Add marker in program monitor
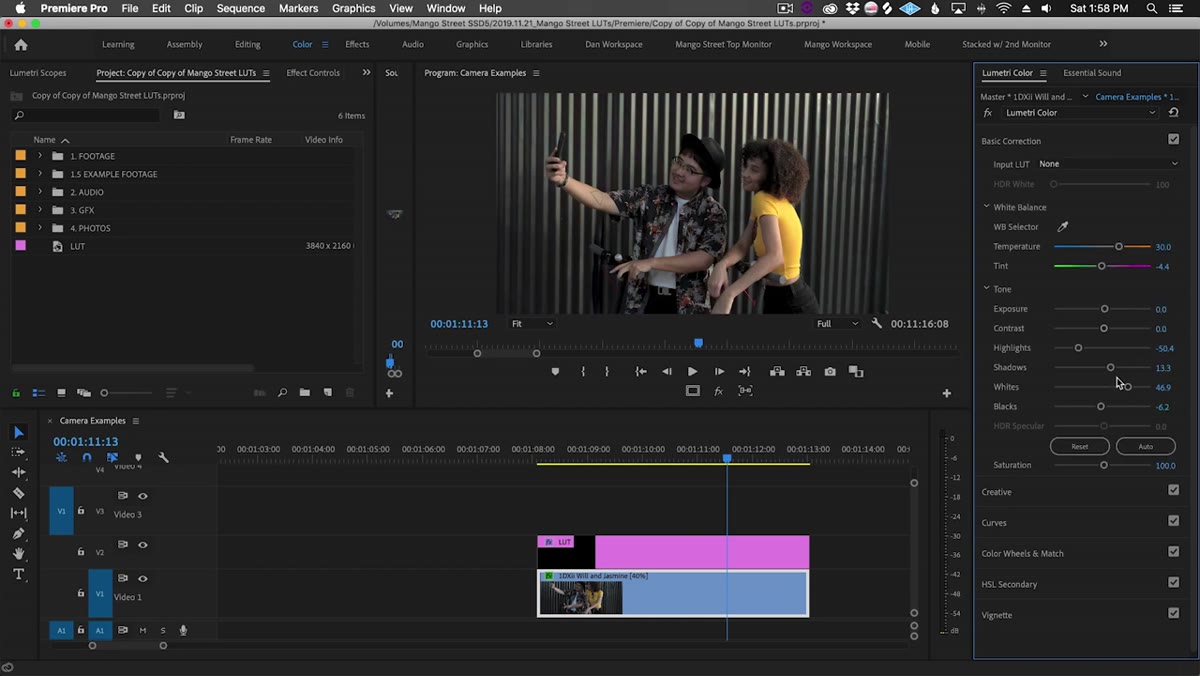Viewport: 1200px width, 676px height. pyautogui.click(x=555, y=371)
